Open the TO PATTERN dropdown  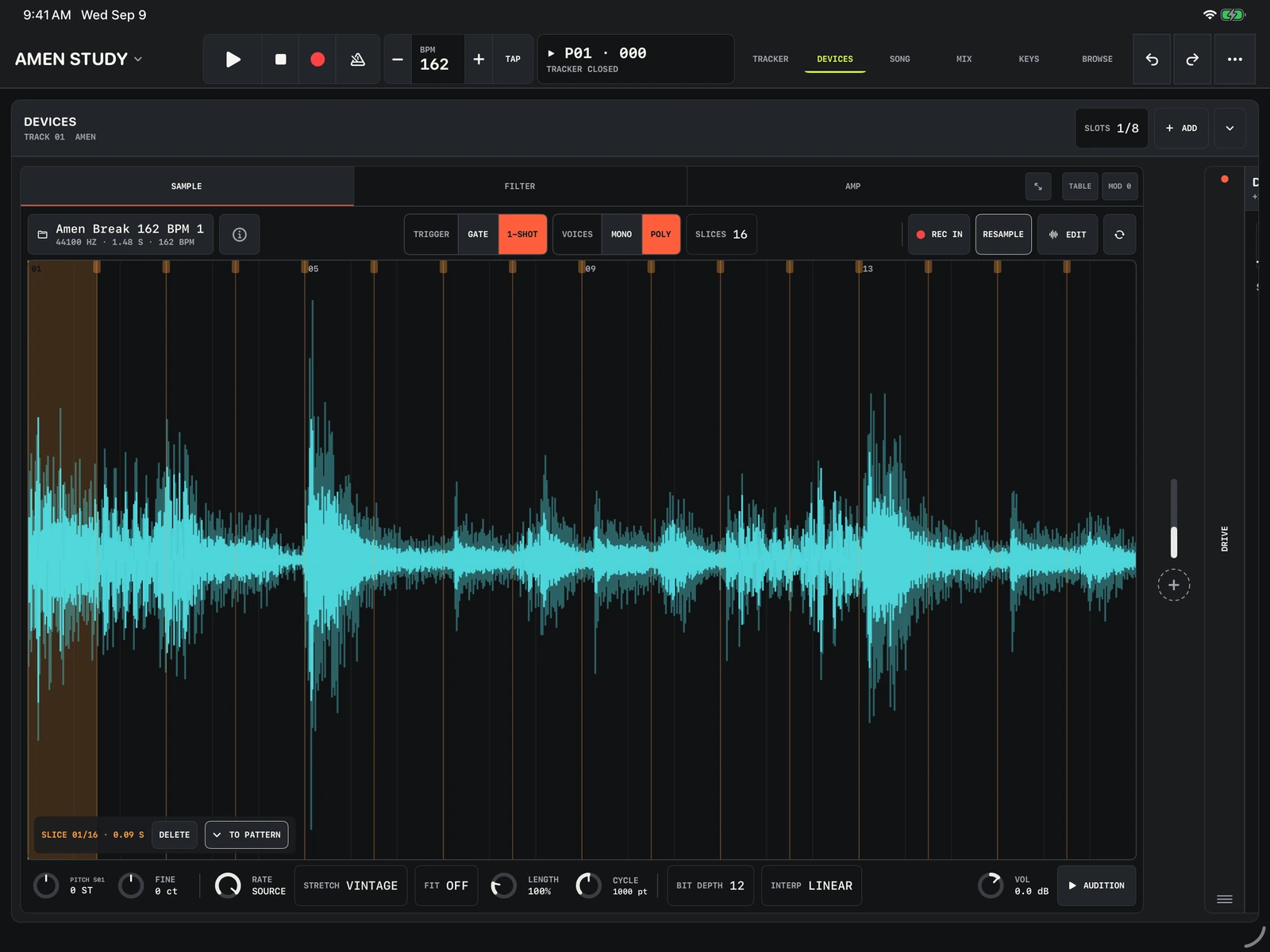click(x=247, y=835)
